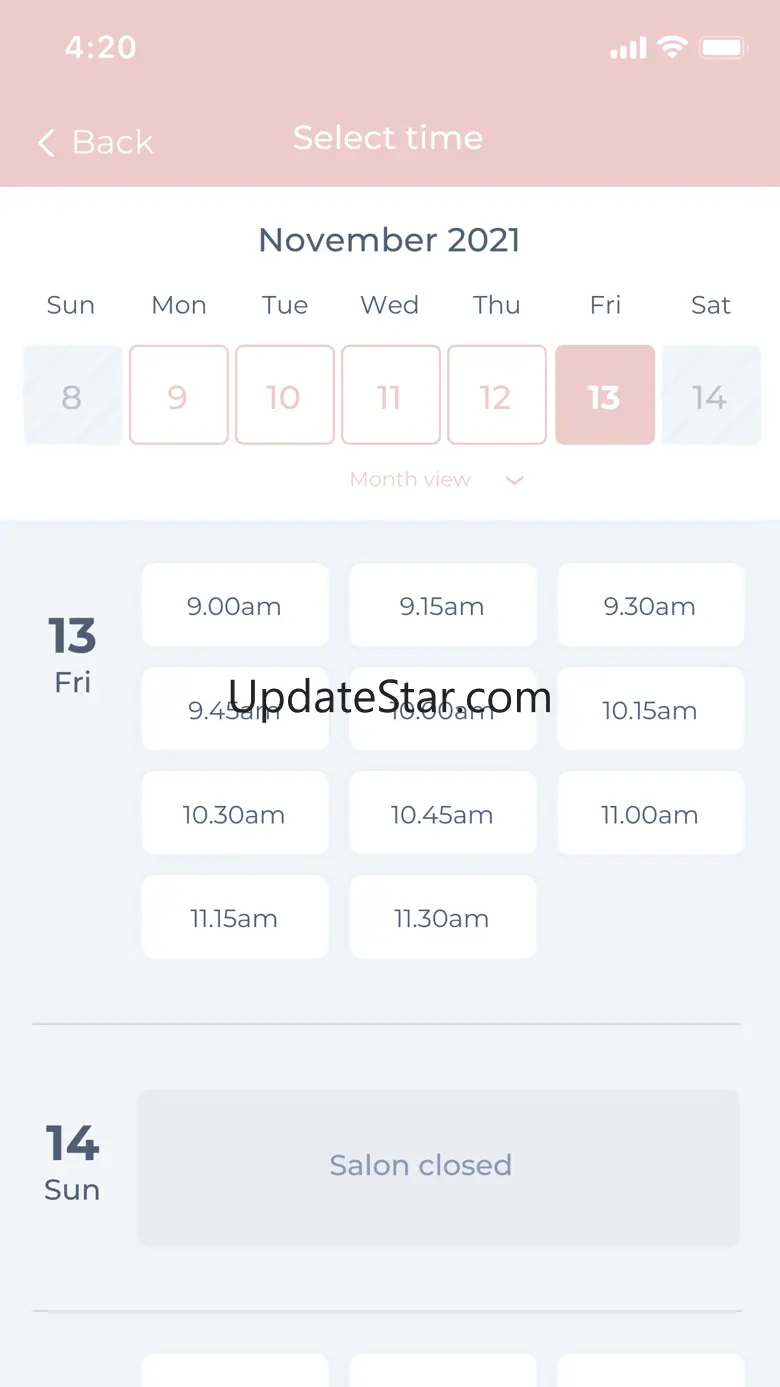Tap the Back chevron arrow icon

tap(46, 143)
